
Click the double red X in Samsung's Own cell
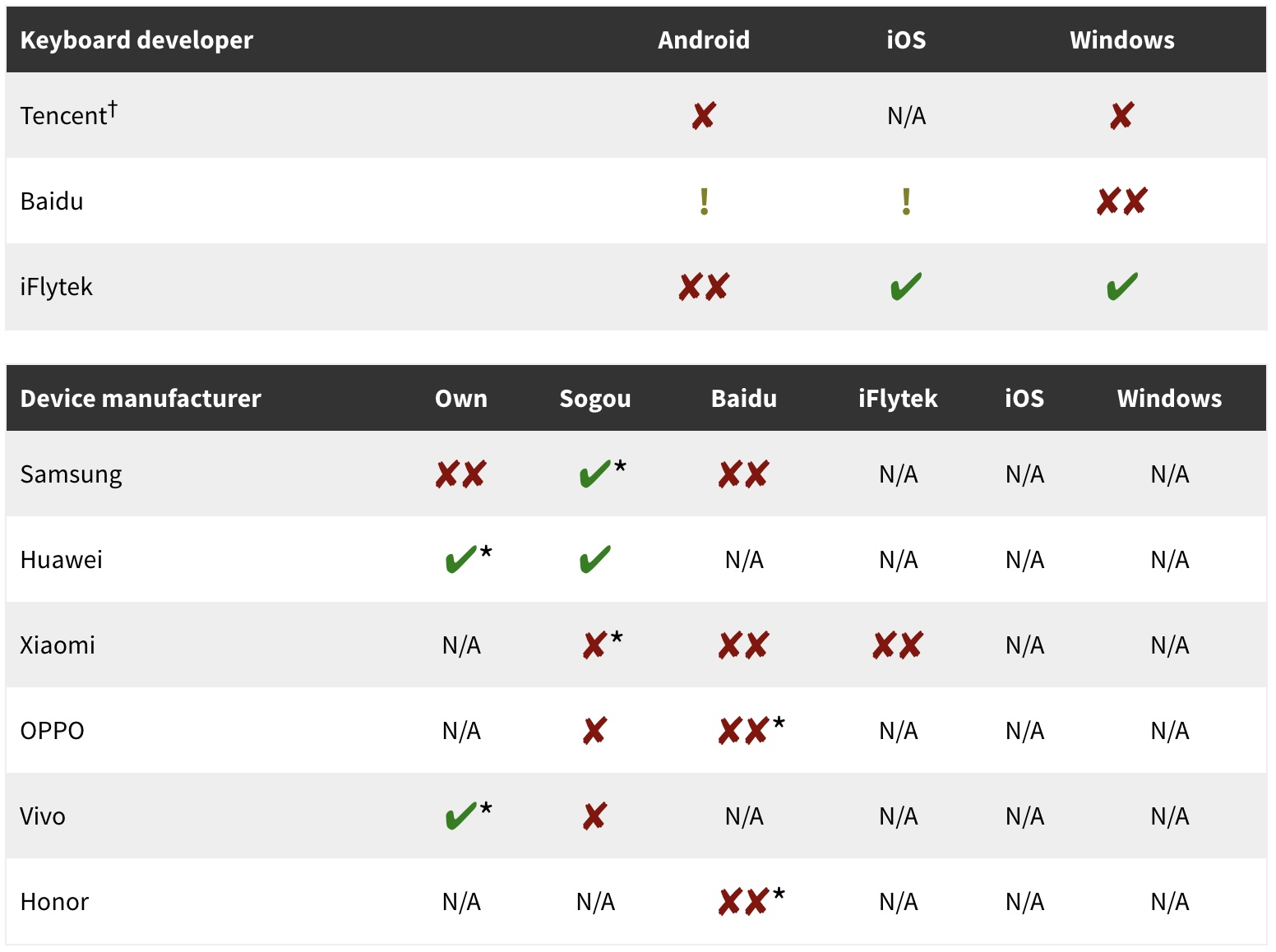(x=460, y=474)
